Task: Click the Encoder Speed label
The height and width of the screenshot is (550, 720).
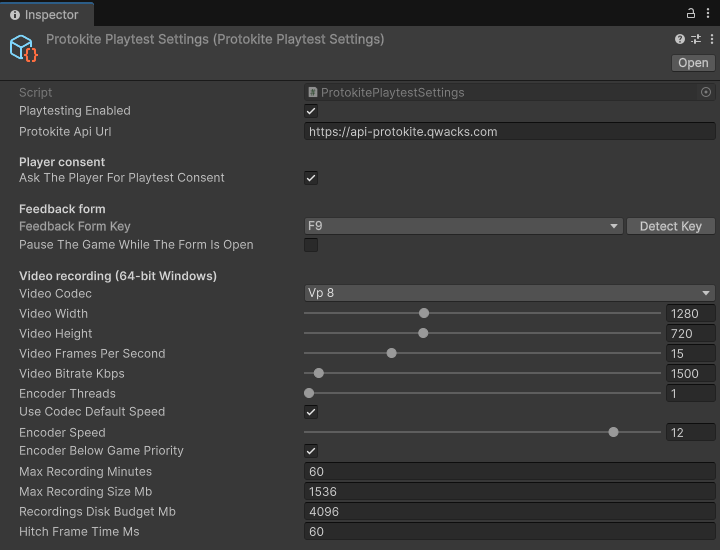Action: click(62, 432)
